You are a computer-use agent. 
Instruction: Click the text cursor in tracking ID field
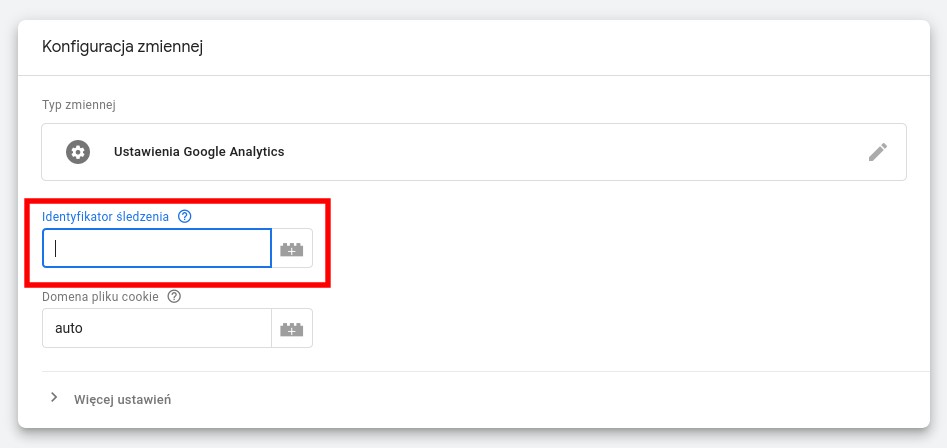coord(56,248)
